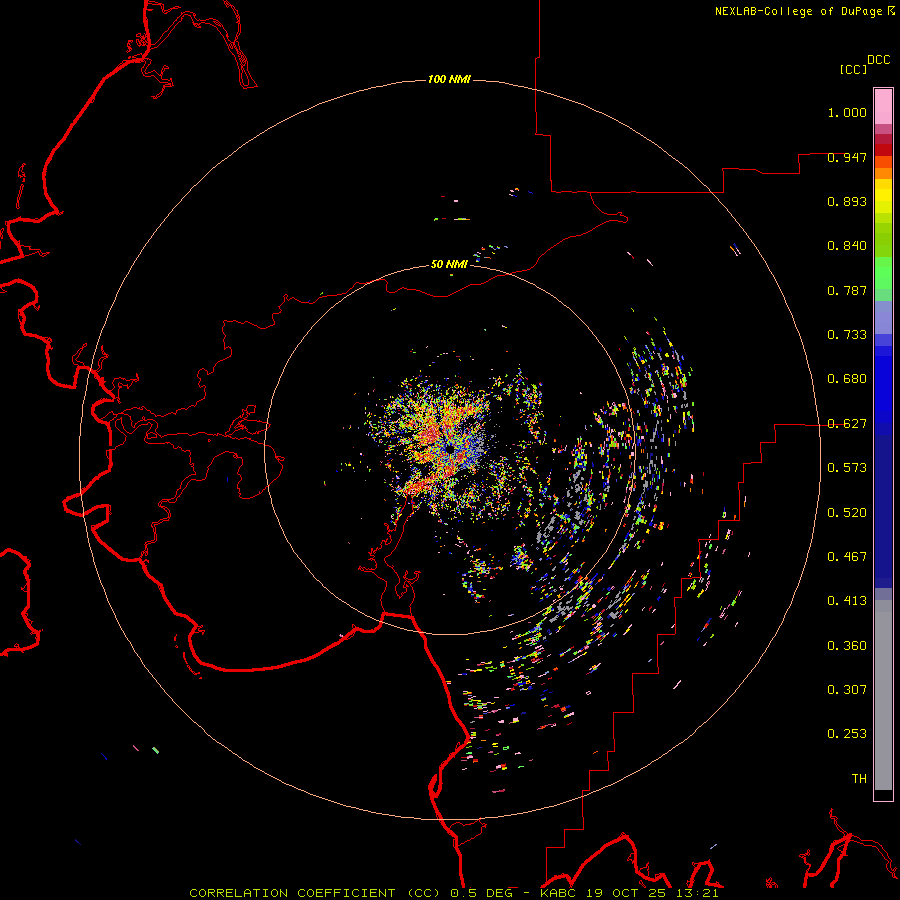Click the 0.360 legend value
900x900 pixels.
pyautogui.click(x=847, y=646)
